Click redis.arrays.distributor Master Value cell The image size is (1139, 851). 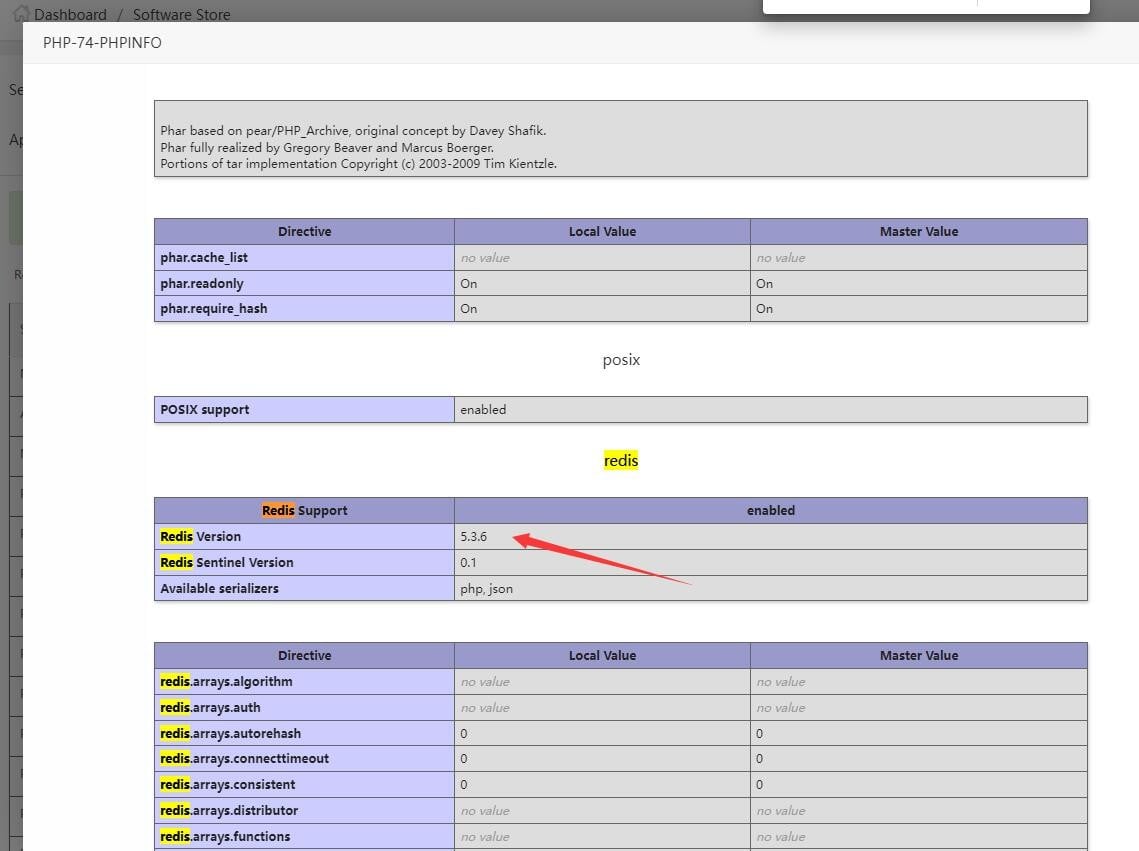(x=781, y=811)
